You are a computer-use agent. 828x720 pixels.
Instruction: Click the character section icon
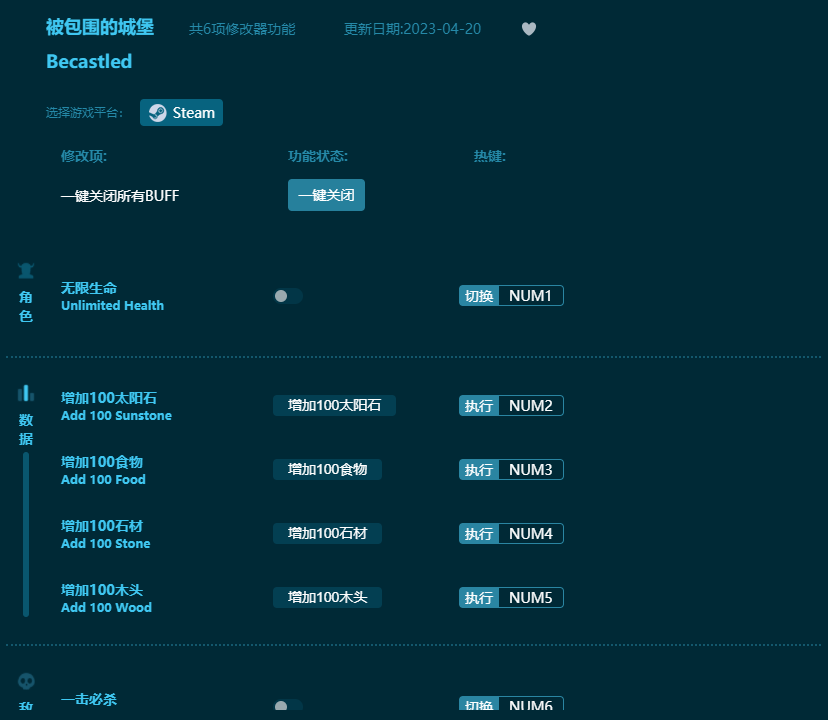26,271
